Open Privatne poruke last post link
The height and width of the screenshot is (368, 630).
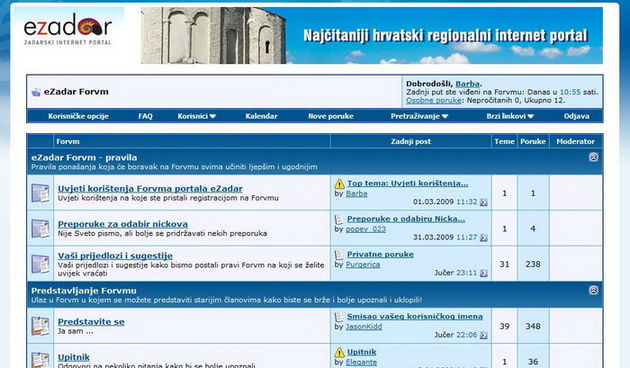coord(380,254)
